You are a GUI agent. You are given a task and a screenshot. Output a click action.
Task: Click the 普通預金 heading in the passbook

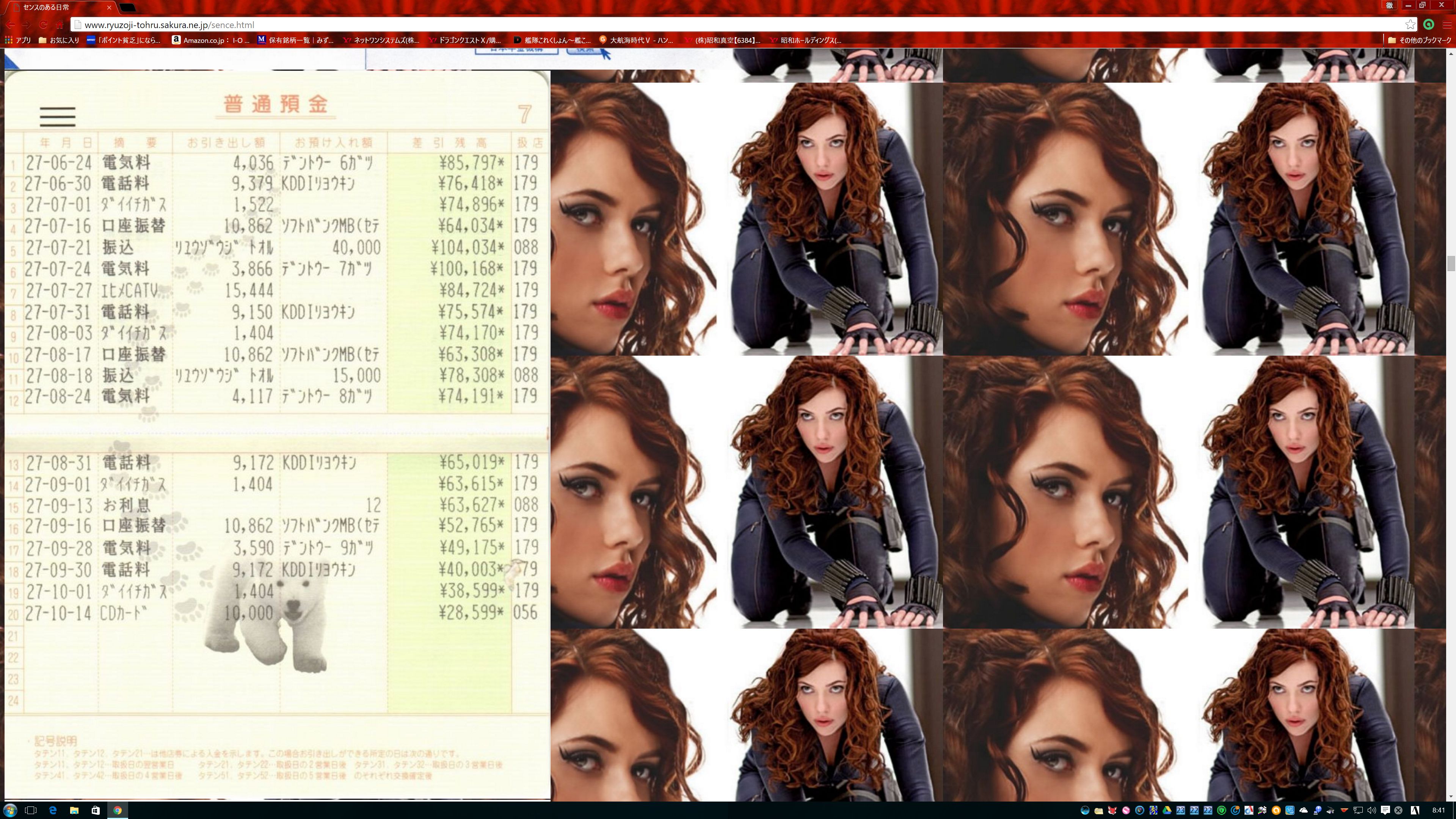(276, 104)
